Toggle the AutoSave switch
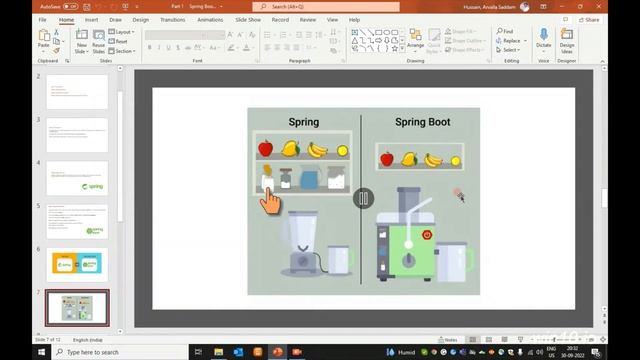This screenshot has height=360, width=640. tap(71, 7)
